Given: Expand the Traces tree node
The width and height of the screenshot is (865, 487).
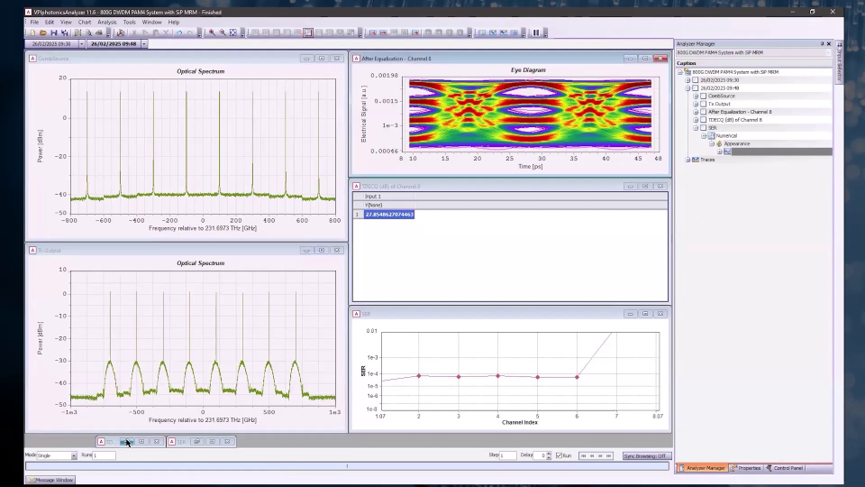Looking at the screenshot, I should click(688, 160).
